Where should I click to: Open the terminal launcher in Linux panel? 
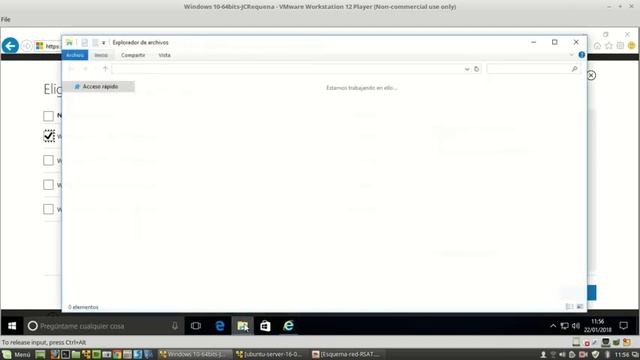[x=65, y=354]
